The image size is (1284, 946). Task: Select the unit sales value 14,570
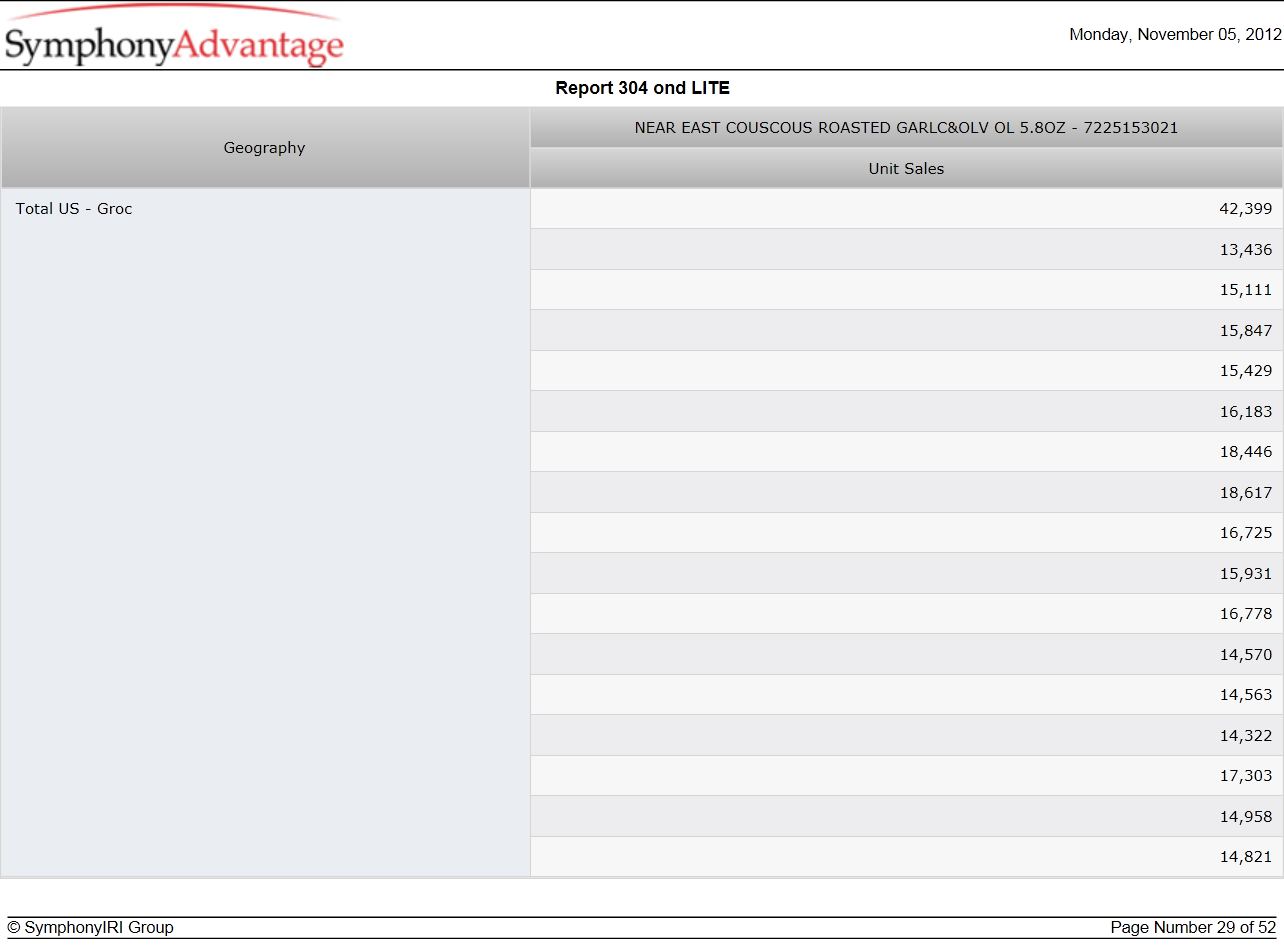tap(1245, 655)
